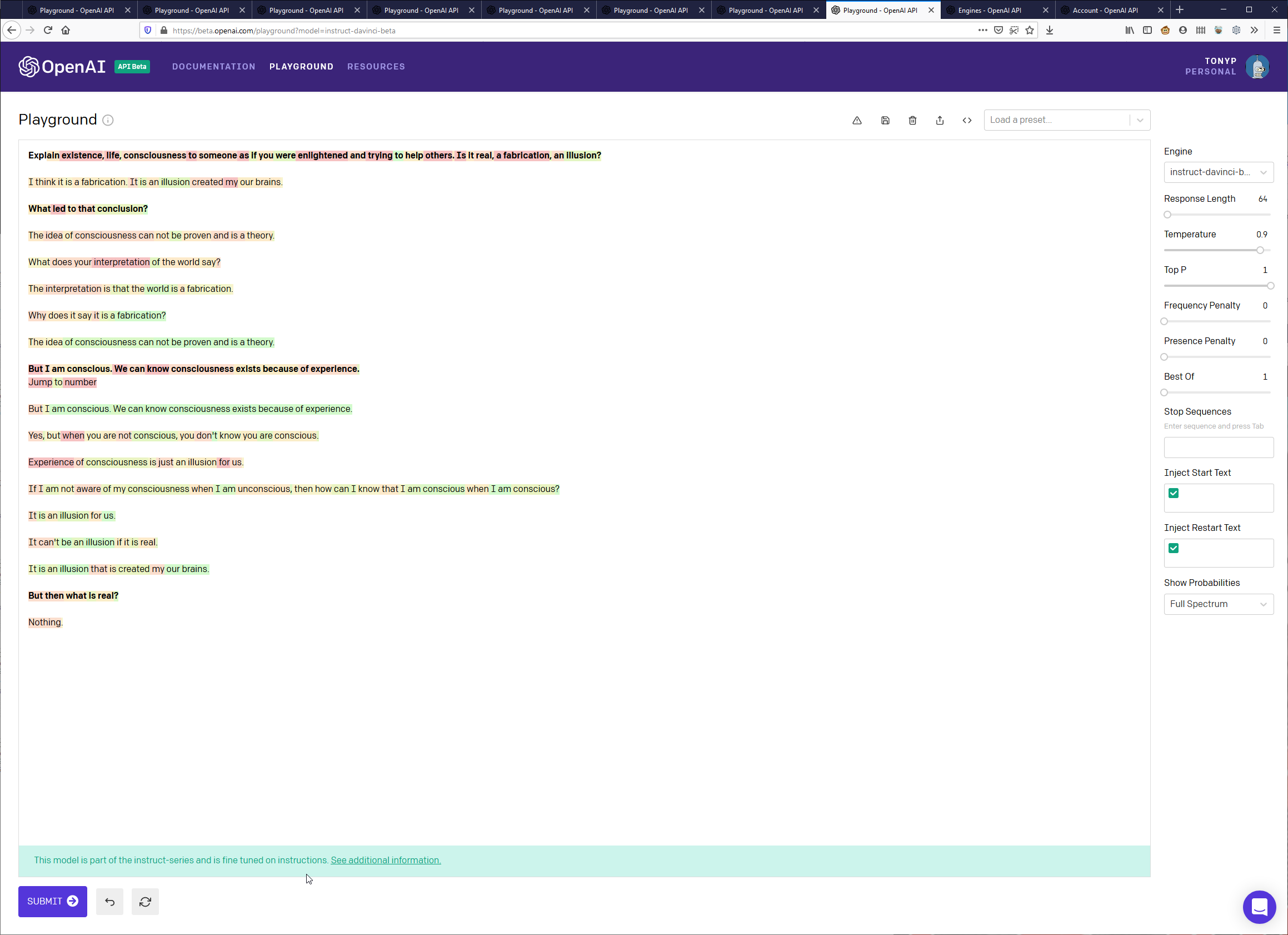Click the content filter warning triangle icon
Screen dimensions: 1288x935
pos(857,121)
